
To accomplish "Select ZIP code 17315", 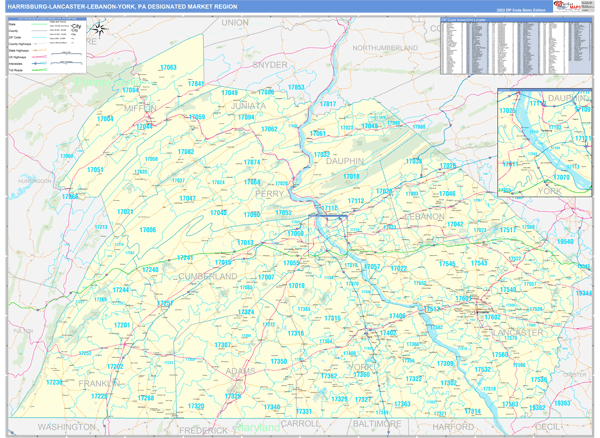I will [332, 318].
